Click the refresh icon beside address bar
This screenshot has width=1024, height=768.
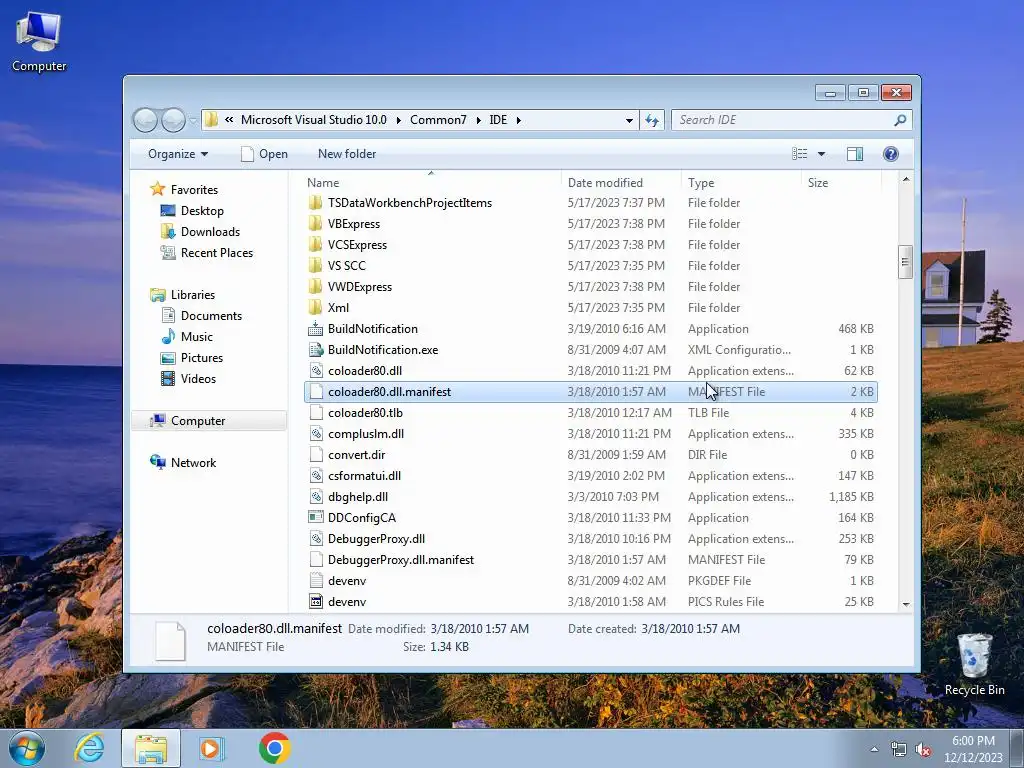click(652, 120)
